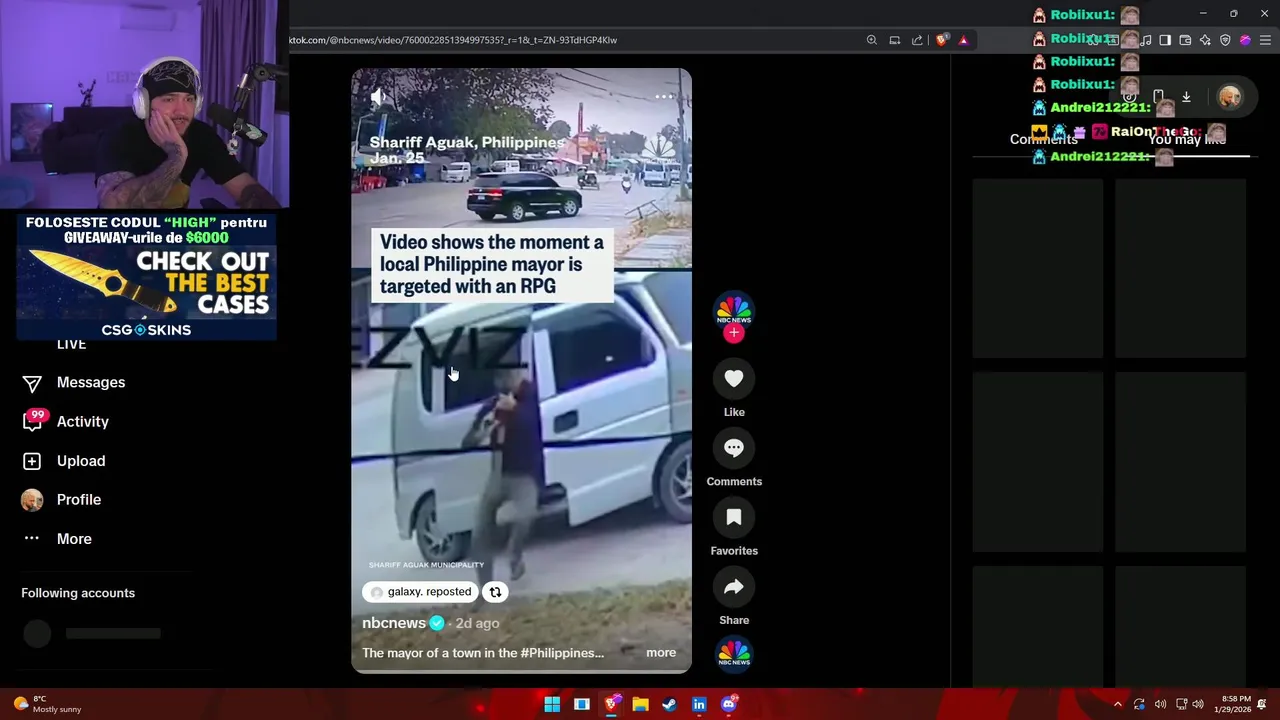
Task: Open Steam on the taskbar
Action: coord(669,704)
